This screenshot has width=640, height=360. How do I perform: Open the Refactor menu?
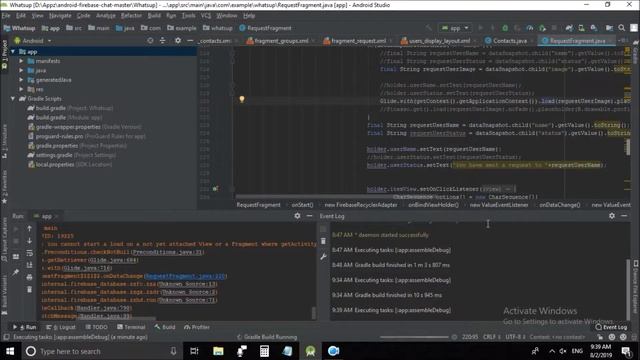pos(131,16)
